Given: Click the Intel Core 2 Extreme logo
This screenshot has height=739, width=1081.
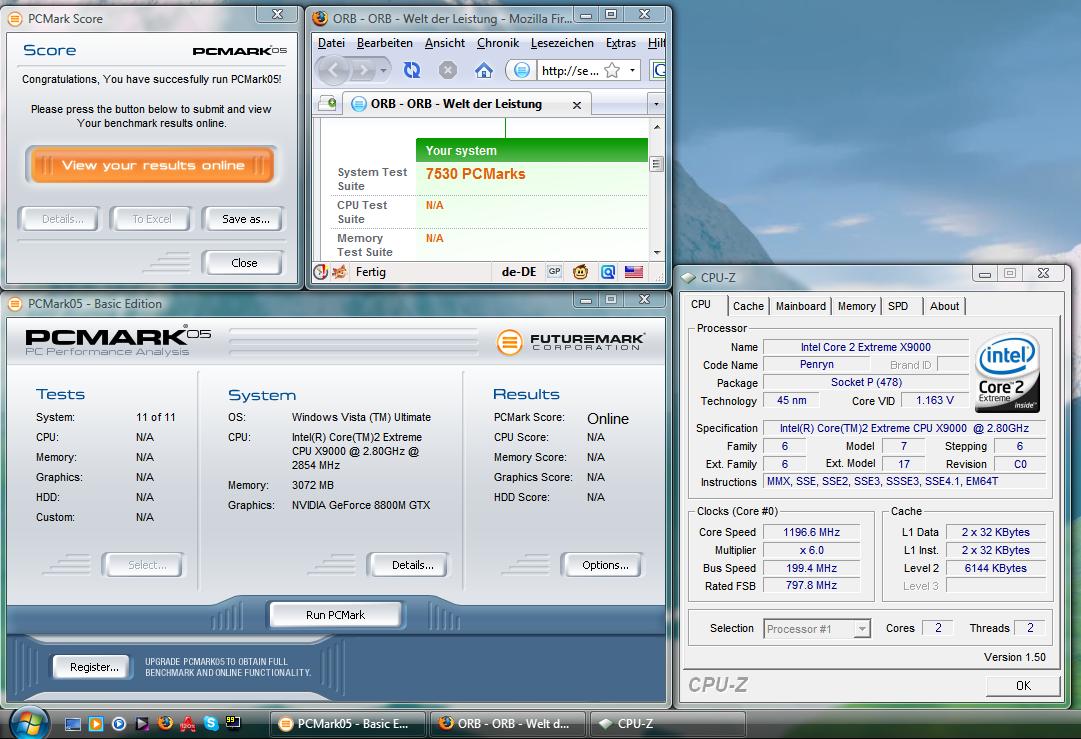Looking at the screenshot, I should coord(1007,373).
